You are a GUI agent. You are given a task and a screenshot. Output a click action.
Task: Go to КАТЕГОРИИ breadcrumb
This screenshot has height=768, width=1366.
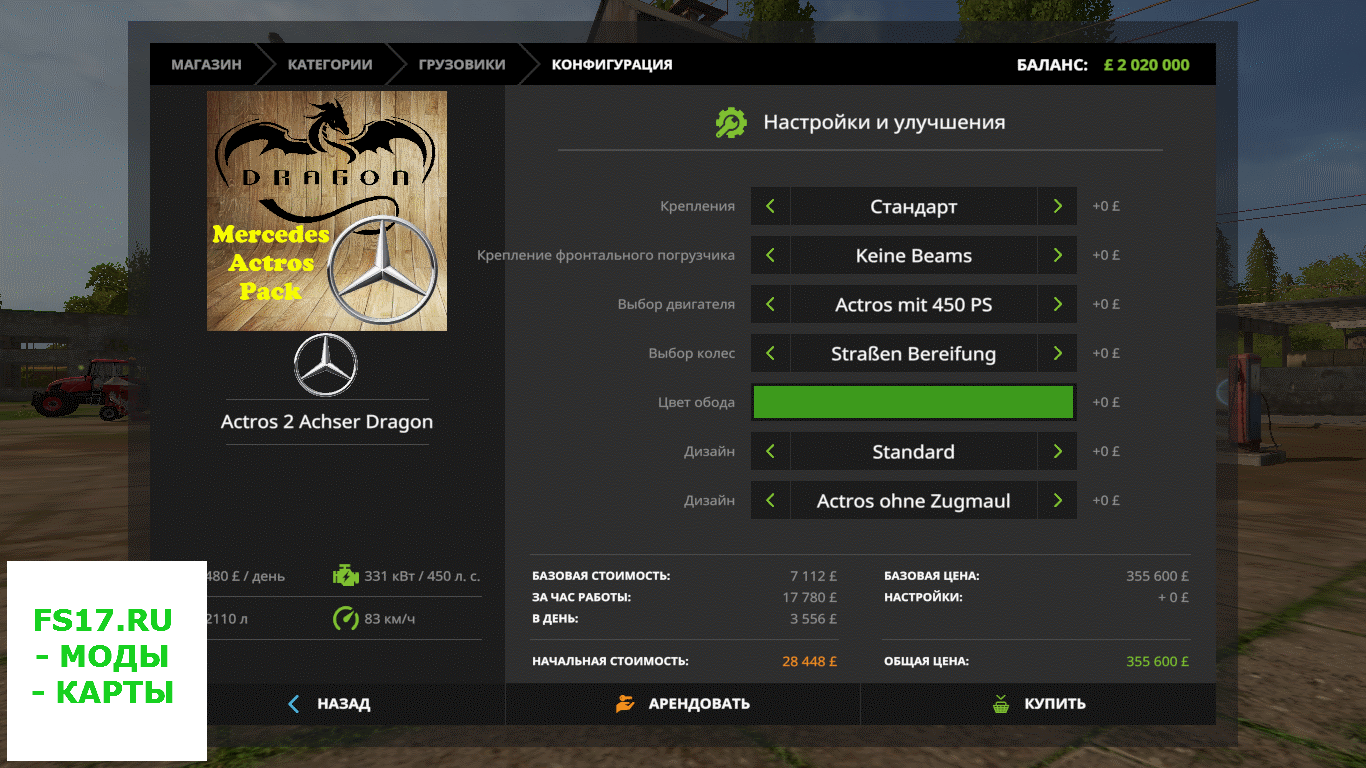pyautogui.click(x=330, y=64)
